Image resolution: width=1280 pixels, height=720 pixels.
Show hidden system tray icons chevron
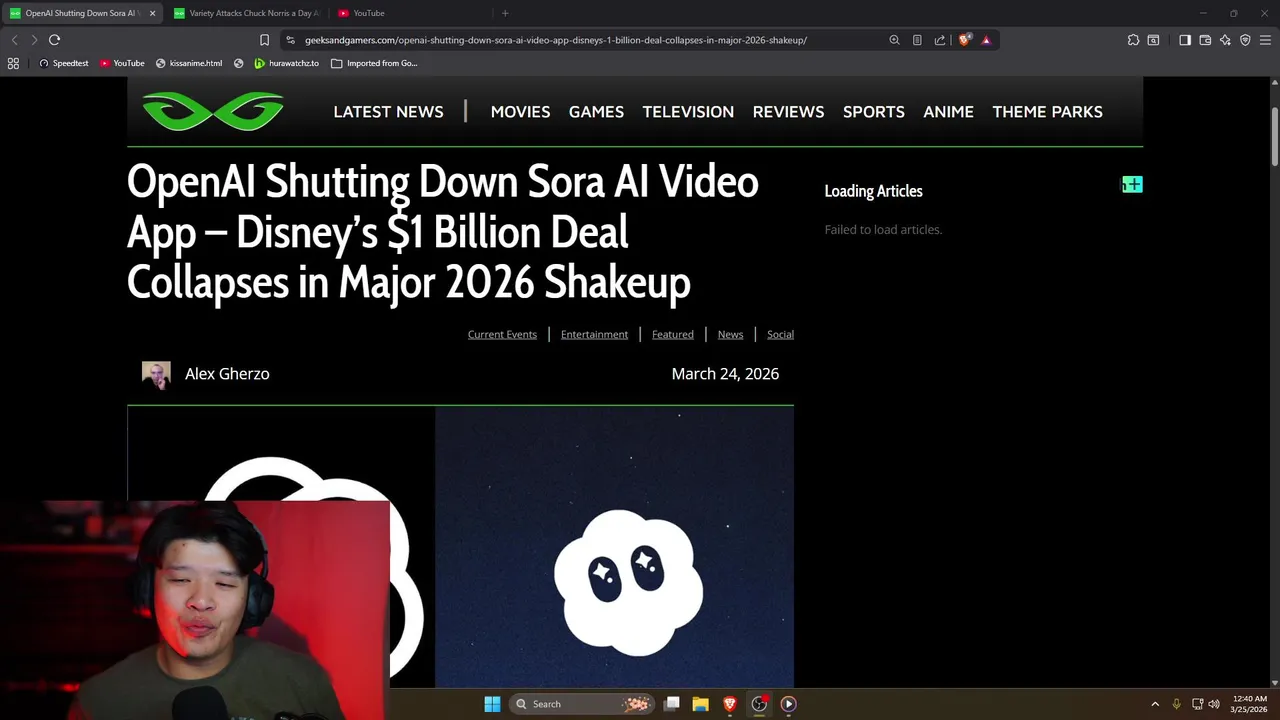(x=1155, y=704)
